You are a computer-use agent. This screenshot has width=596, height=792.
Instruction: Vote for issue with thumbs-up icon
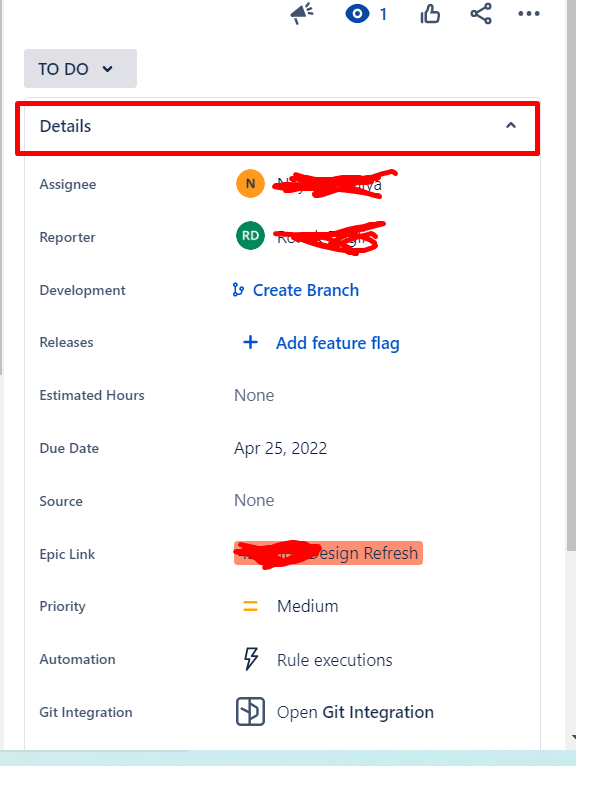click(x=430, y=14)
